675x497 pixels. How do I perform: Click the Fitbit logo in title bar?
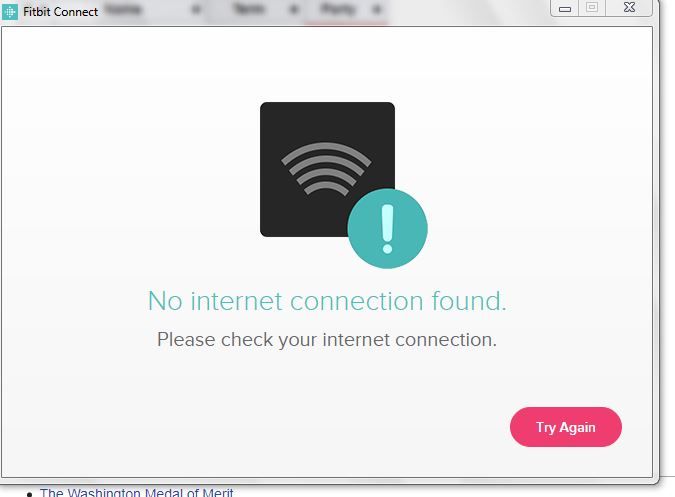point(9,12)
